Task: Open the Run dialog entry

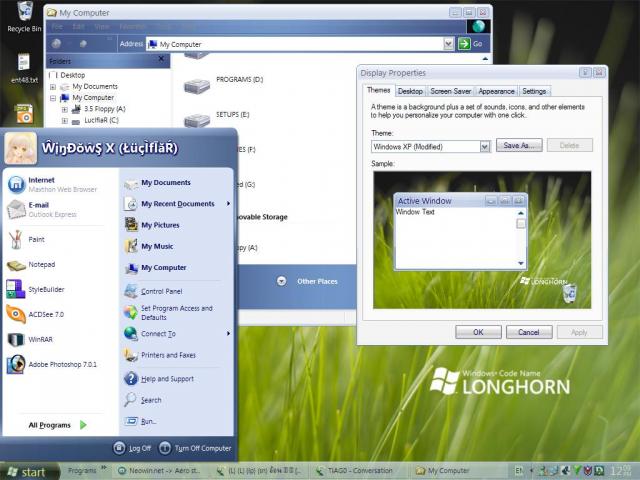Action: pyautogui.click(x=140, y=421)
